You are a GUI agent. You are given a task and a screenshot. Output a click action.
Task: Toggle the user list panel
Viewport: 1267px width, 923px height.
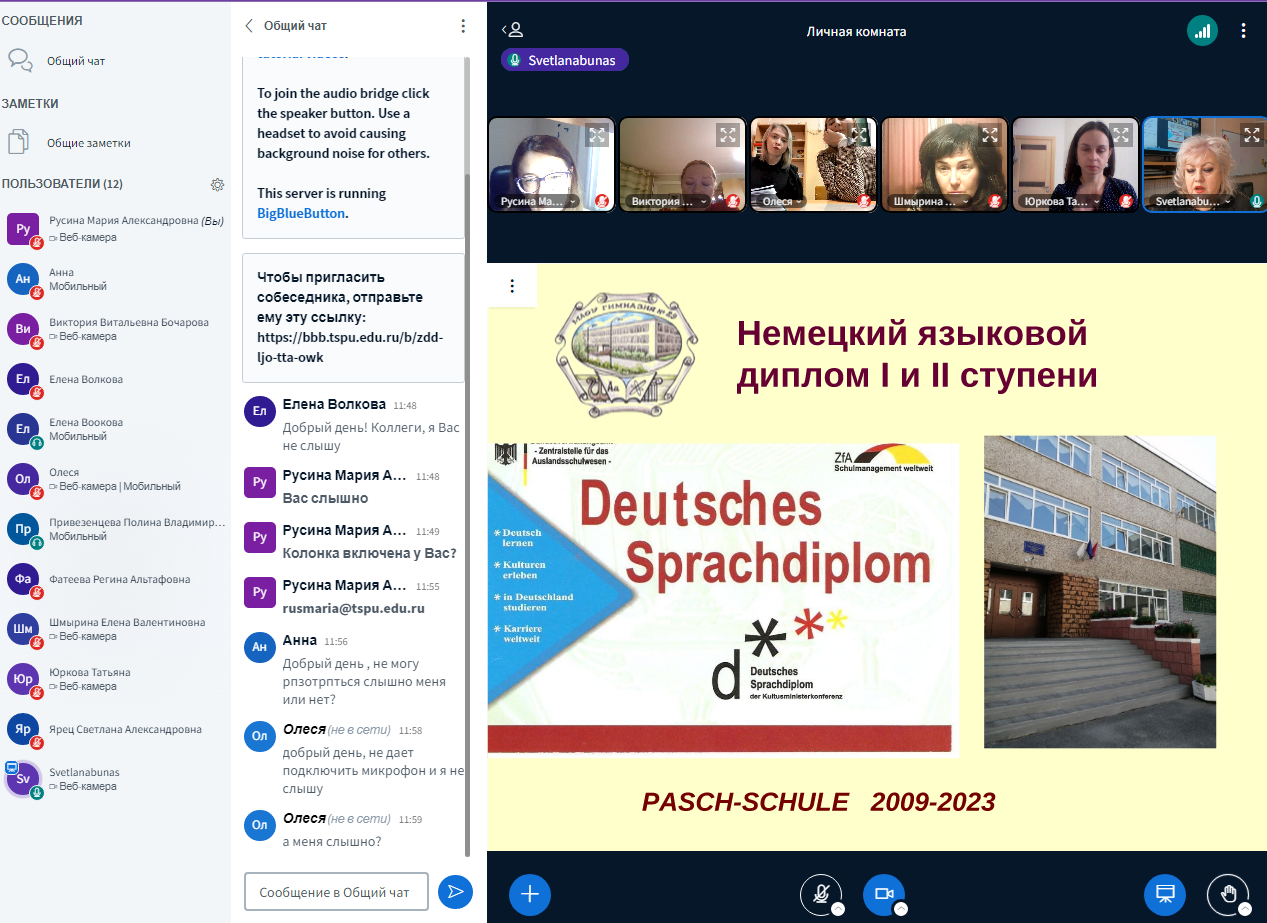[512, 31]
